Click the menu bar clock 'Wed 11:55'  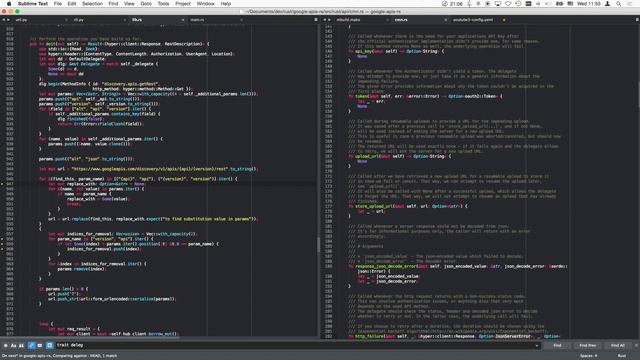tap(589, 4)
